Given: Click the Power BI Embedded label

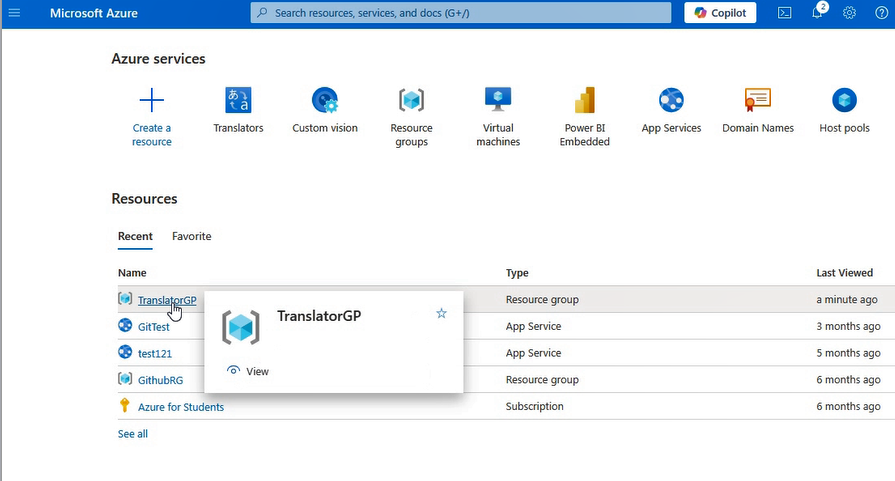Looking at the screenshot, I should pyautogui.click(x=584, y=135).
